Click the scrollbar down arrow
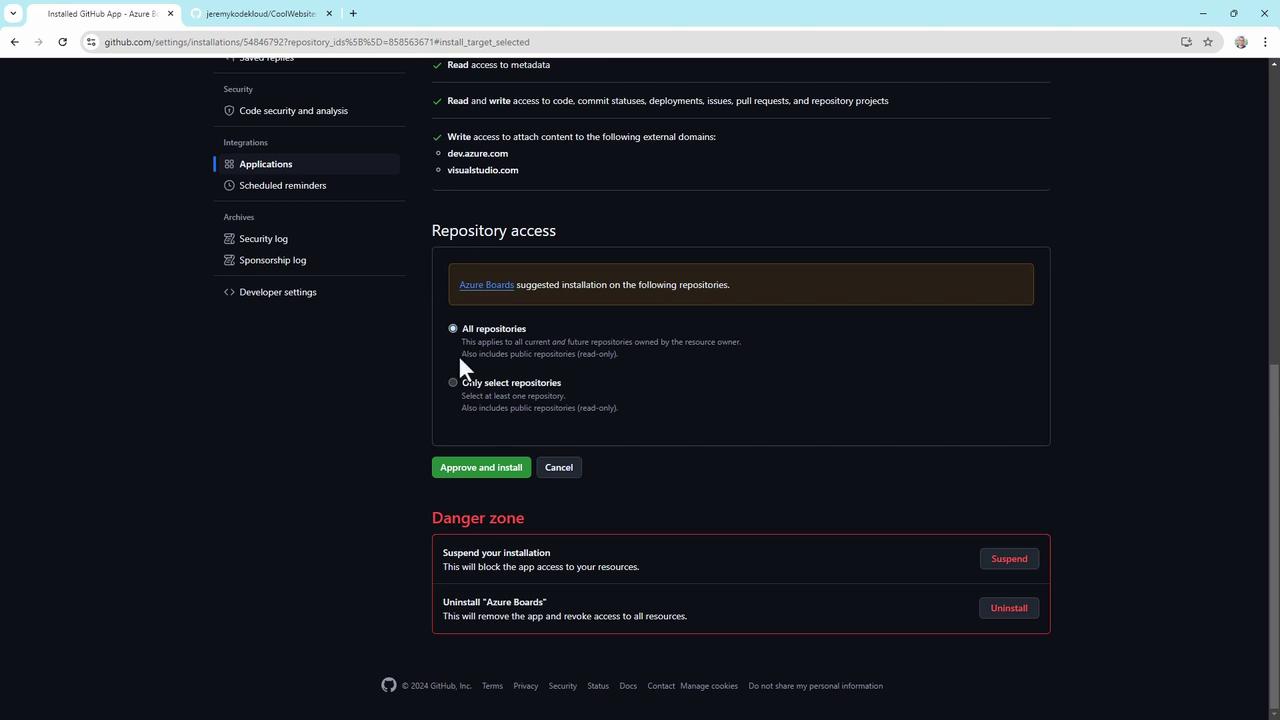1280x720 pixels. [1274, 713]
